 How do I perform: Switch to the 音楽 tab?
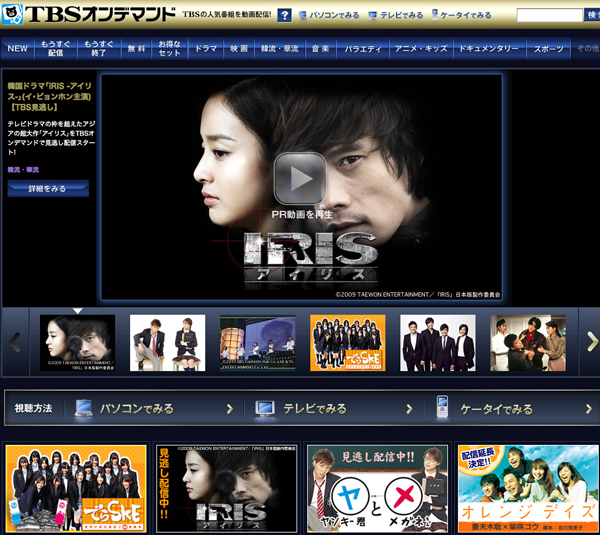(x=320, y=48)
